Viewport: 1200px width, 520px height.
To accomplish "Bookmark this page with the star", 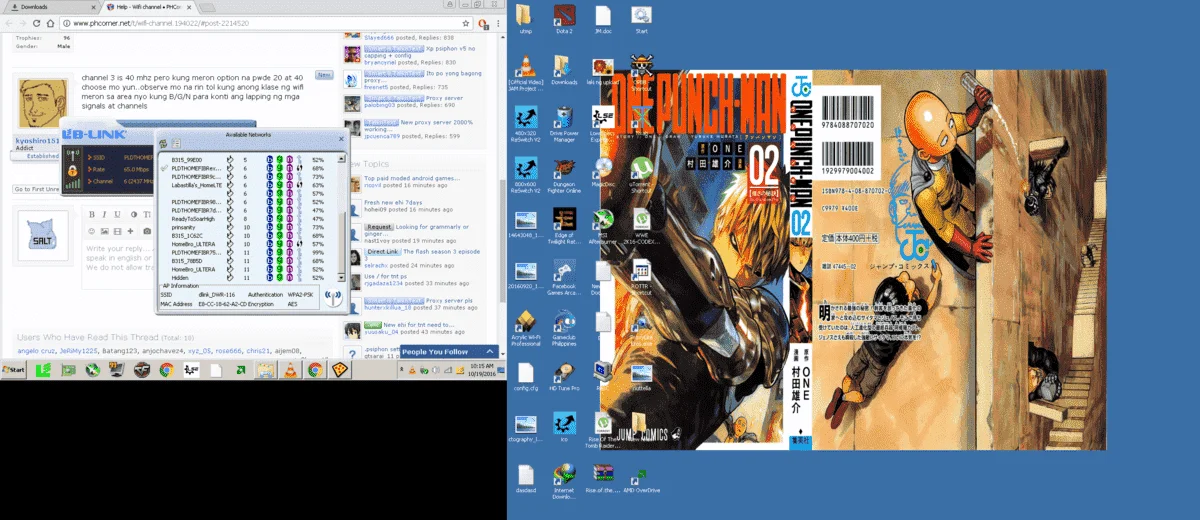I will [466, 22].
